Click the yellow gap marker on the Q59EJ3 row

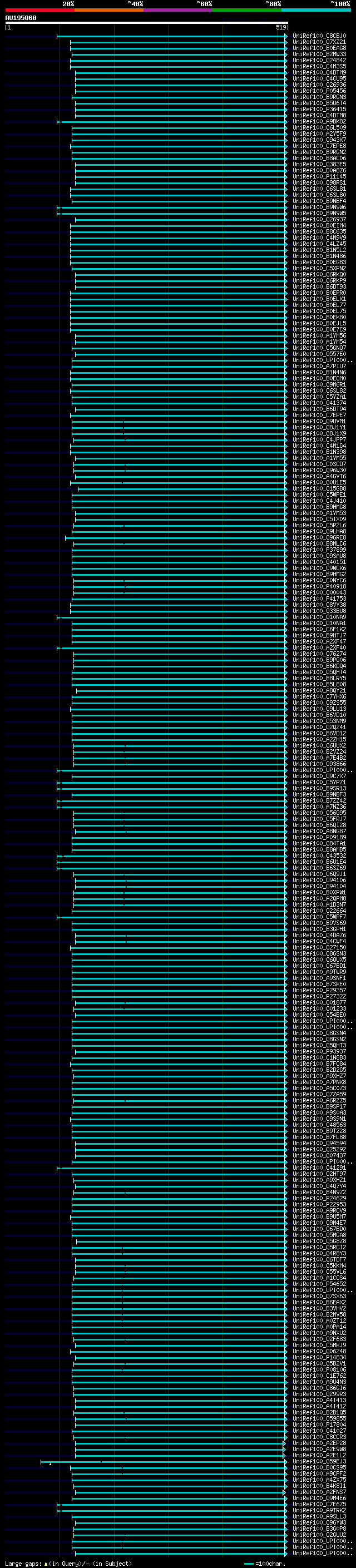pos(51,1465)
